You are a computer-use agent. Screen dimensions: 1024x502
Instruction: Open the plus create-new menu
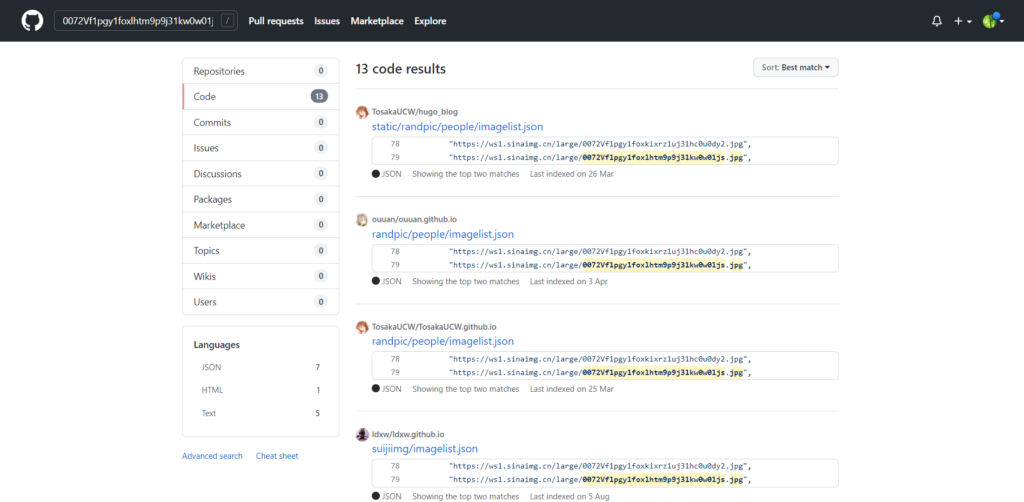click(x=963, y=21)
